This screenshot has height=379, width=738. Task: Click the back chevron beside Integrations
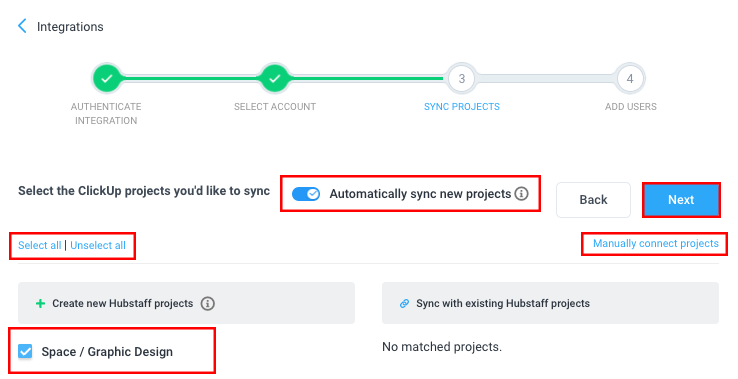22,26
